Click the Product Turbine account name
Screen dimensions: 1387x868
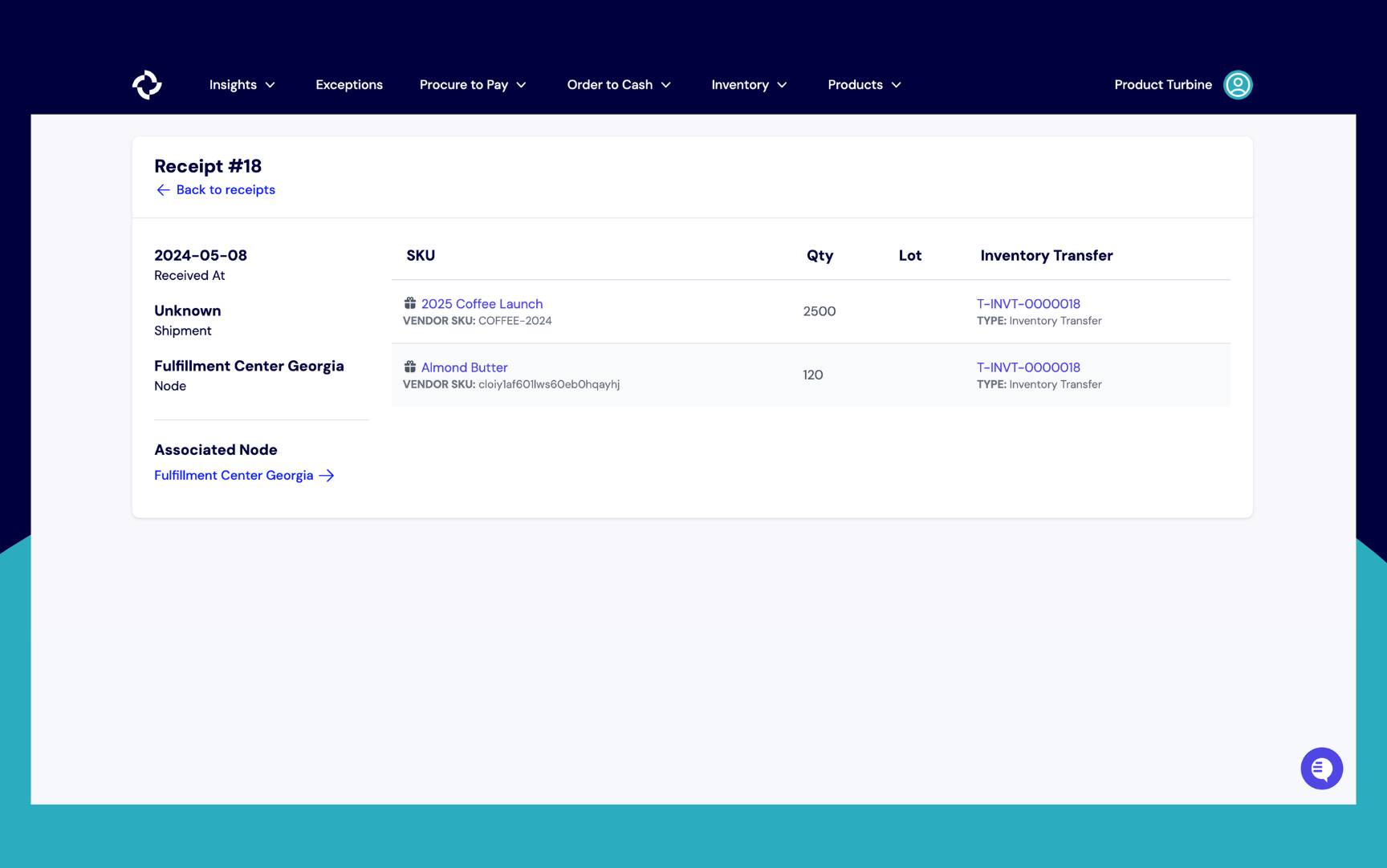pyautogui.click(x=1162, y=84)
